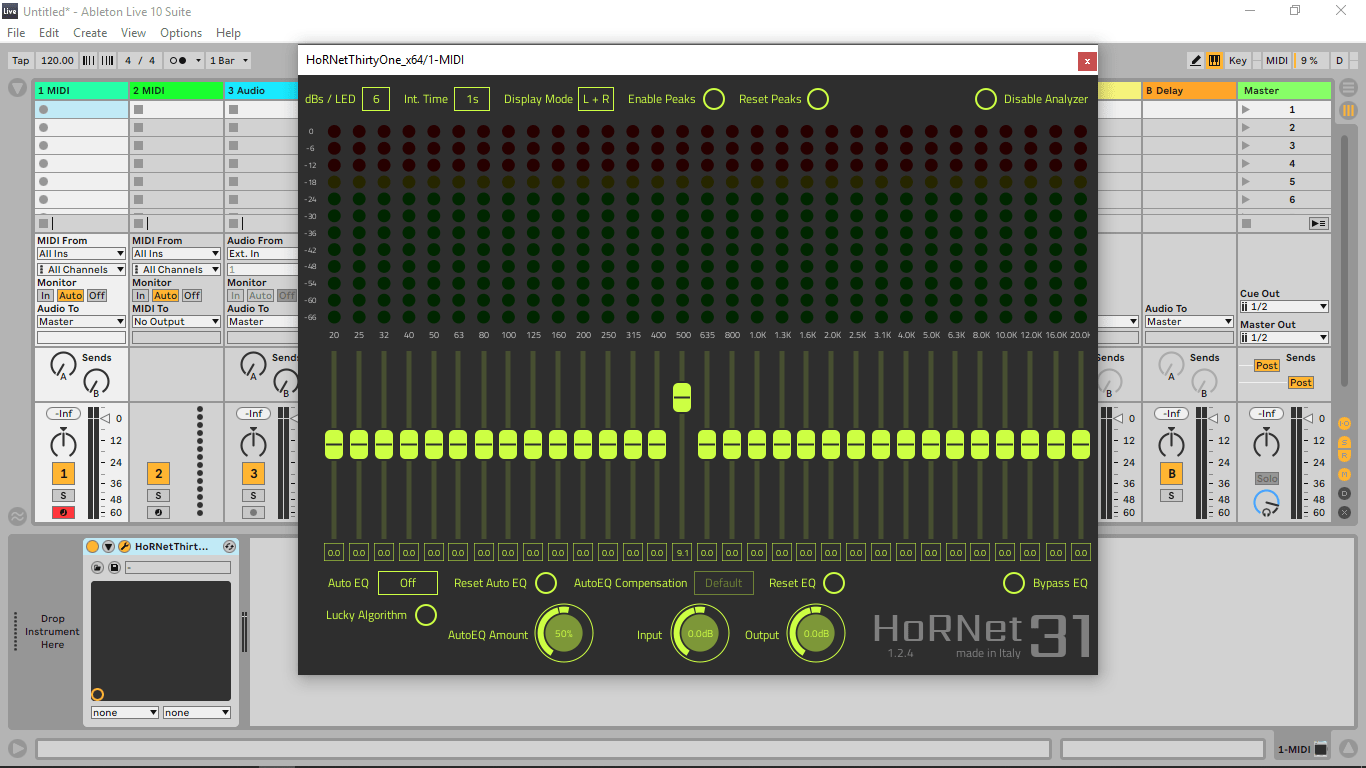Click the overview toggle icon left of mixer
Screen dimensions: 1366x768
17,516
